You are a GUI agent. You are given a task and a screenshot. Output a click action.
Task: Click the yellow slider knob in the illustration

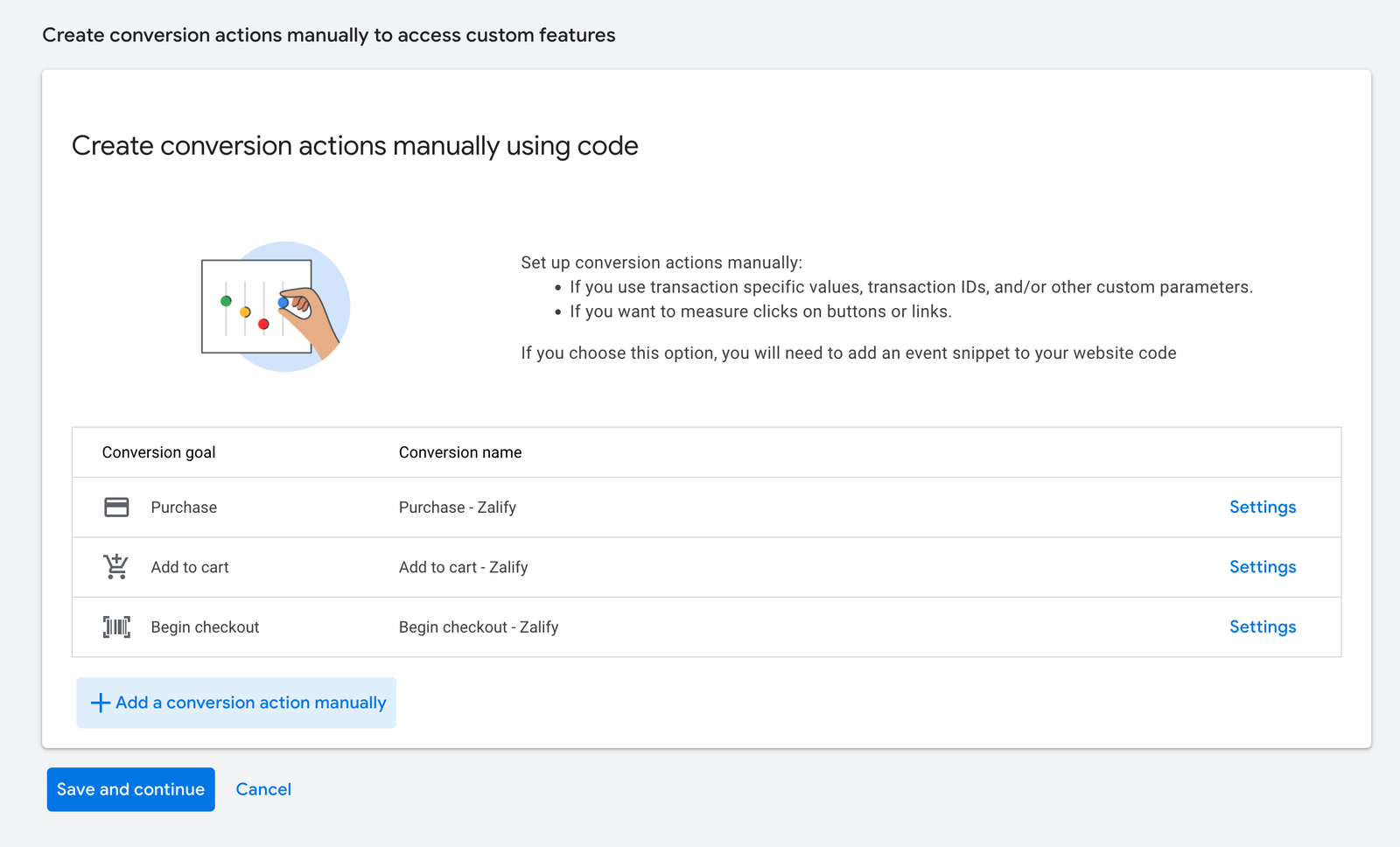click(245, 312)
